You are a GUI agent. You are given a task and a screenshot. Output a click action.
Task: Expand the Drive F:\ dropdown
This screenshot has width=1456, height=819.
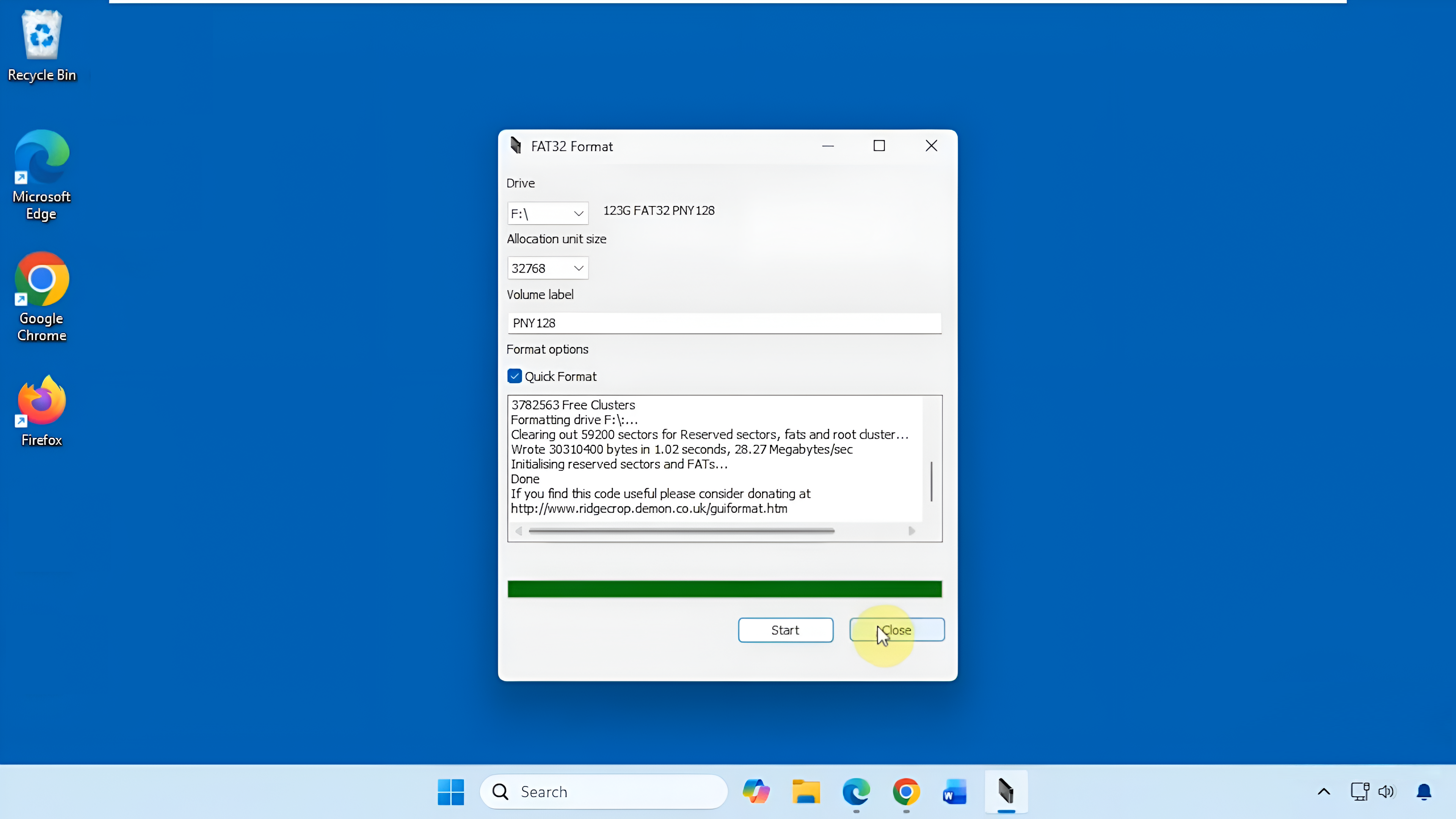click(547, 213)
